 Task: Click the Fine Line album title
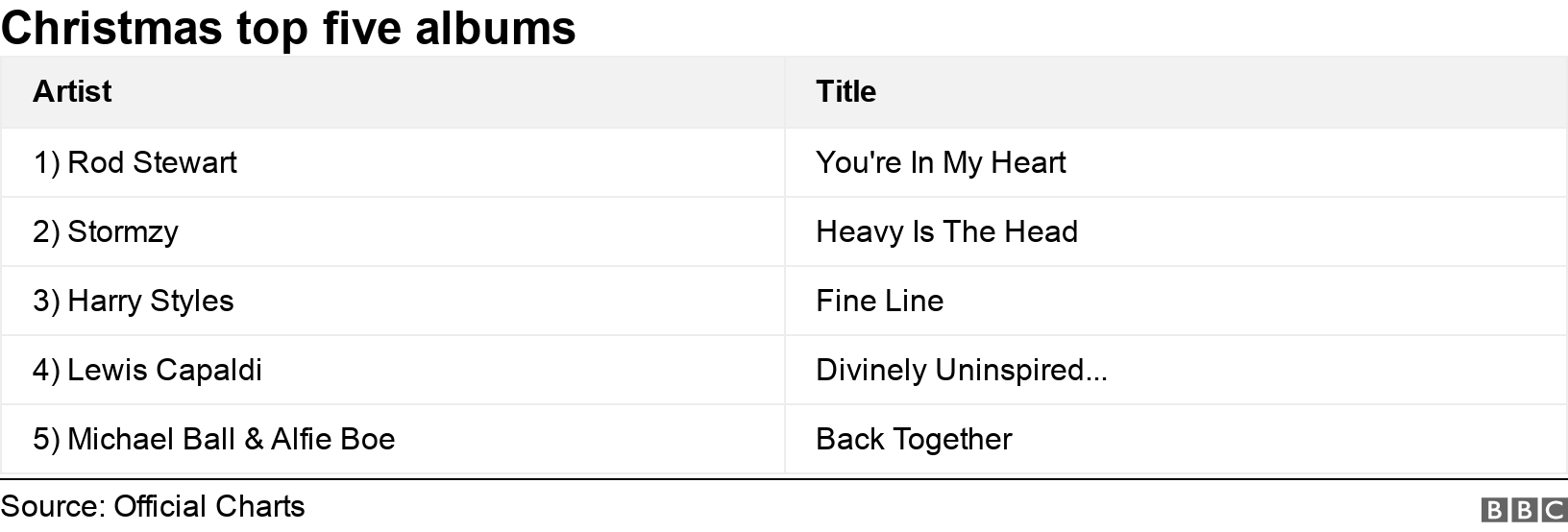[x=879, y=301]
